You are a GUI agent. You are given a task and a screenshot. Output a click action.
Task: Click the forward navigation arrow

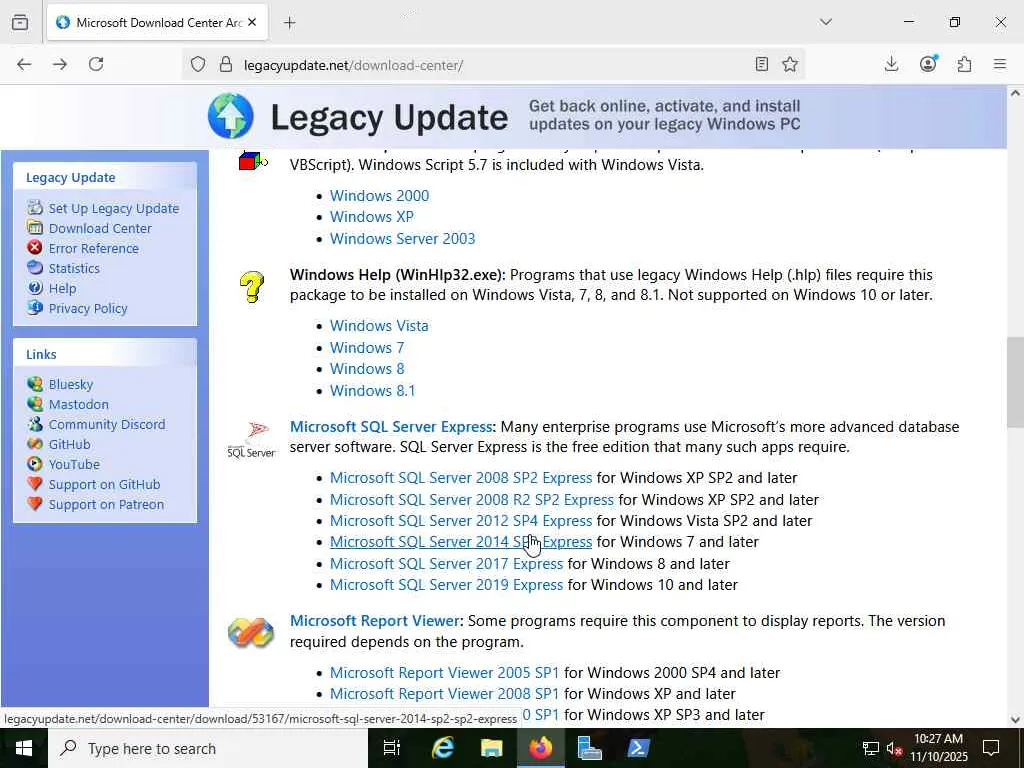click(x=60, y=64)
